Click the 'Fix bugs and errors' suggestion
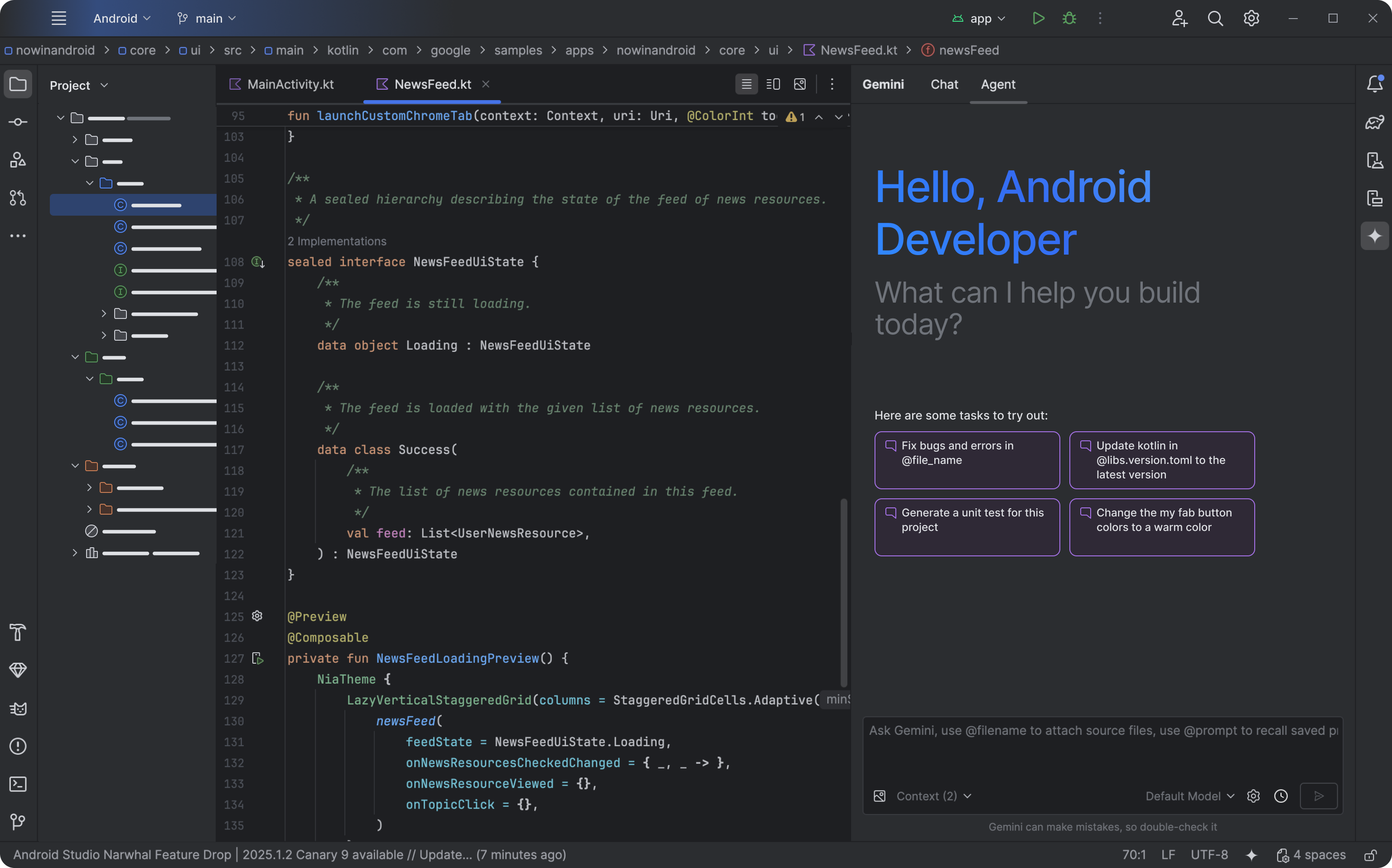The image size is (1392, 868). click(967, 459)
